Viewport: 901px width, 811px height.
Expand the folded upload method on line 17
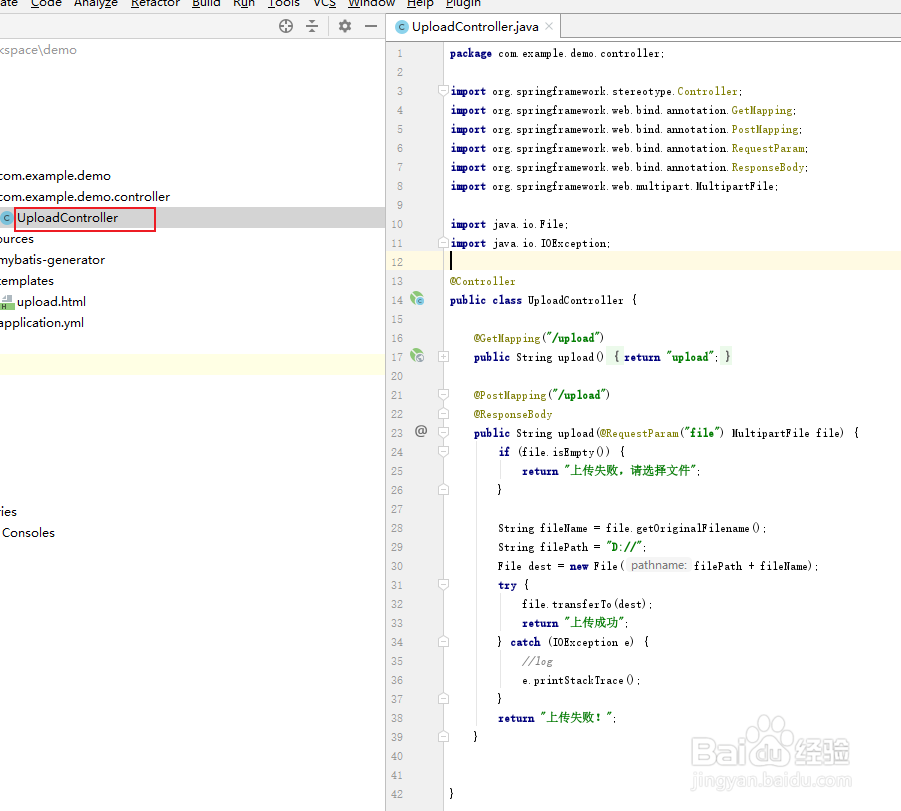(443, 356)
